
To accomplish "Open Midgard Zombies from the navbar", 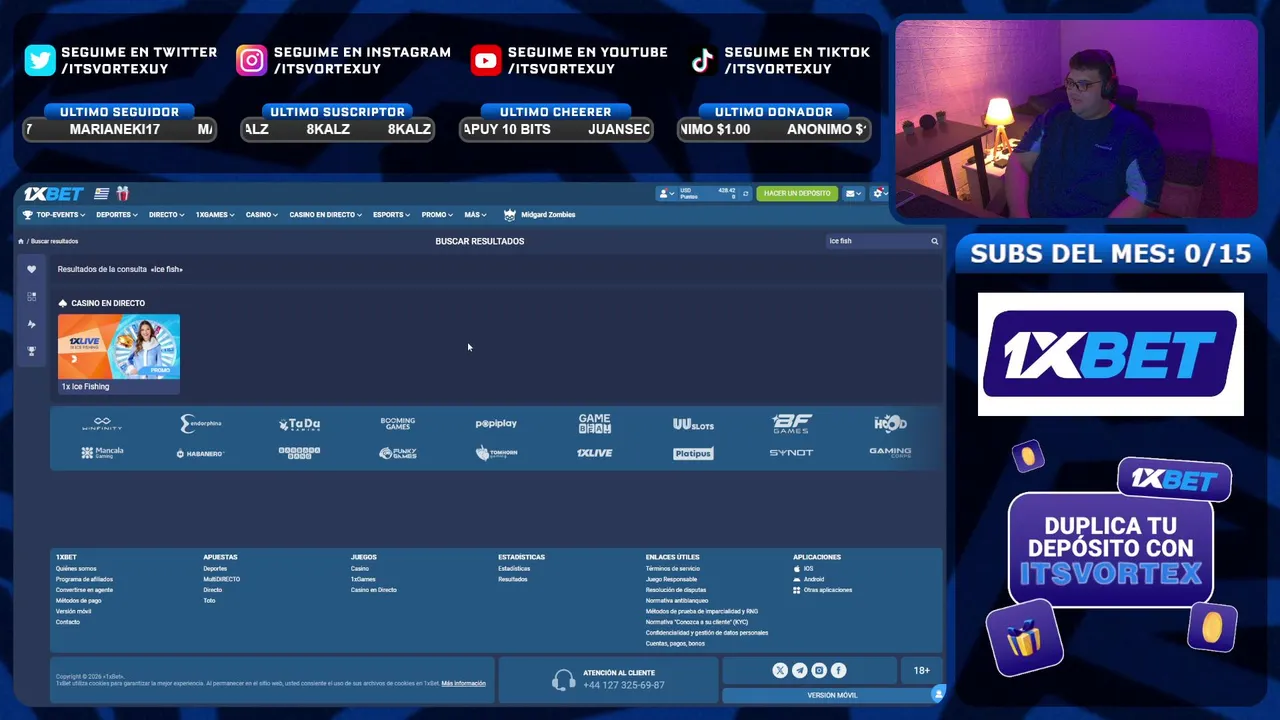I will [540, 215].
